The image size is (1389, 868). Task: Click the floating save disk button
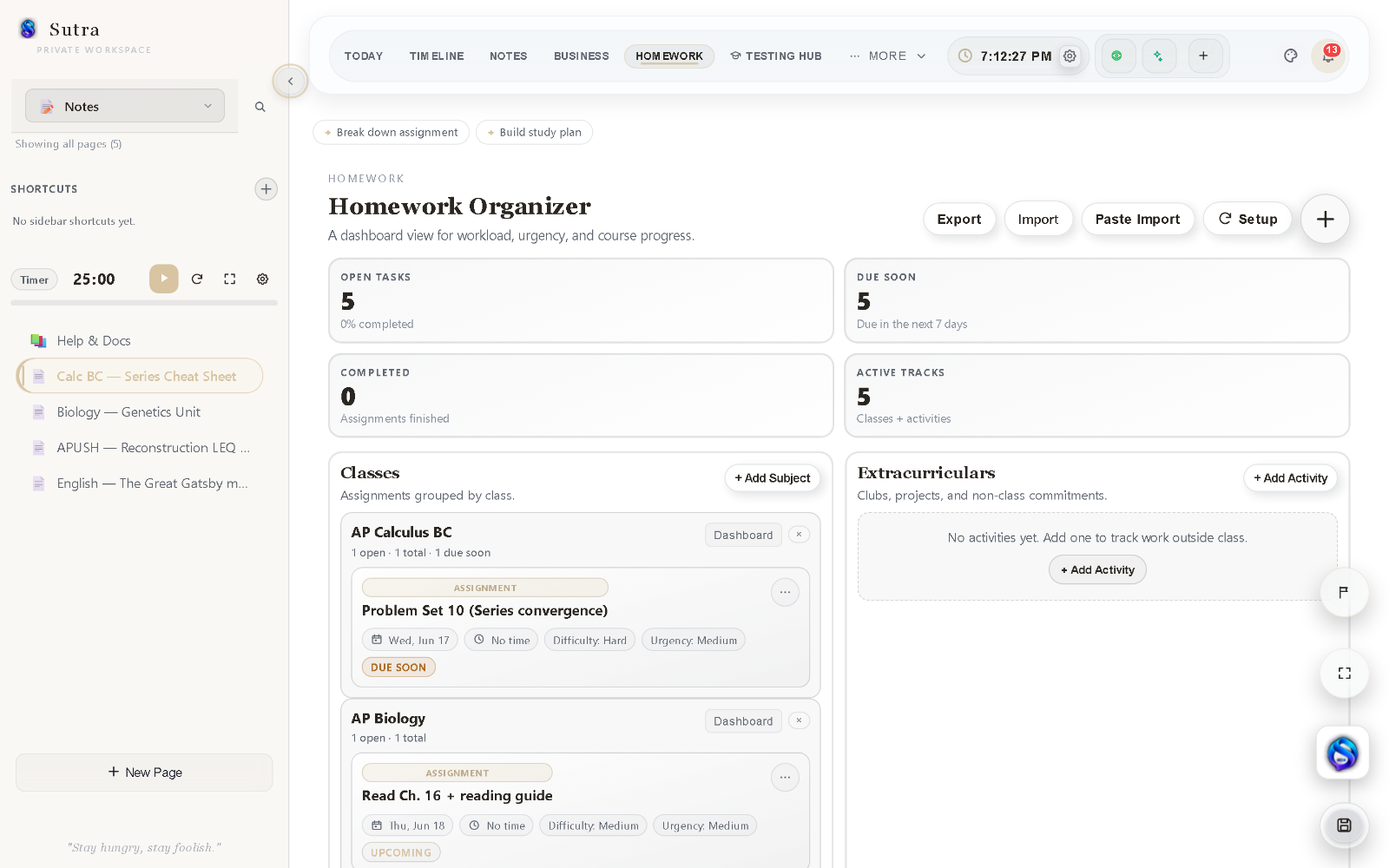[x=1344, y=825]
